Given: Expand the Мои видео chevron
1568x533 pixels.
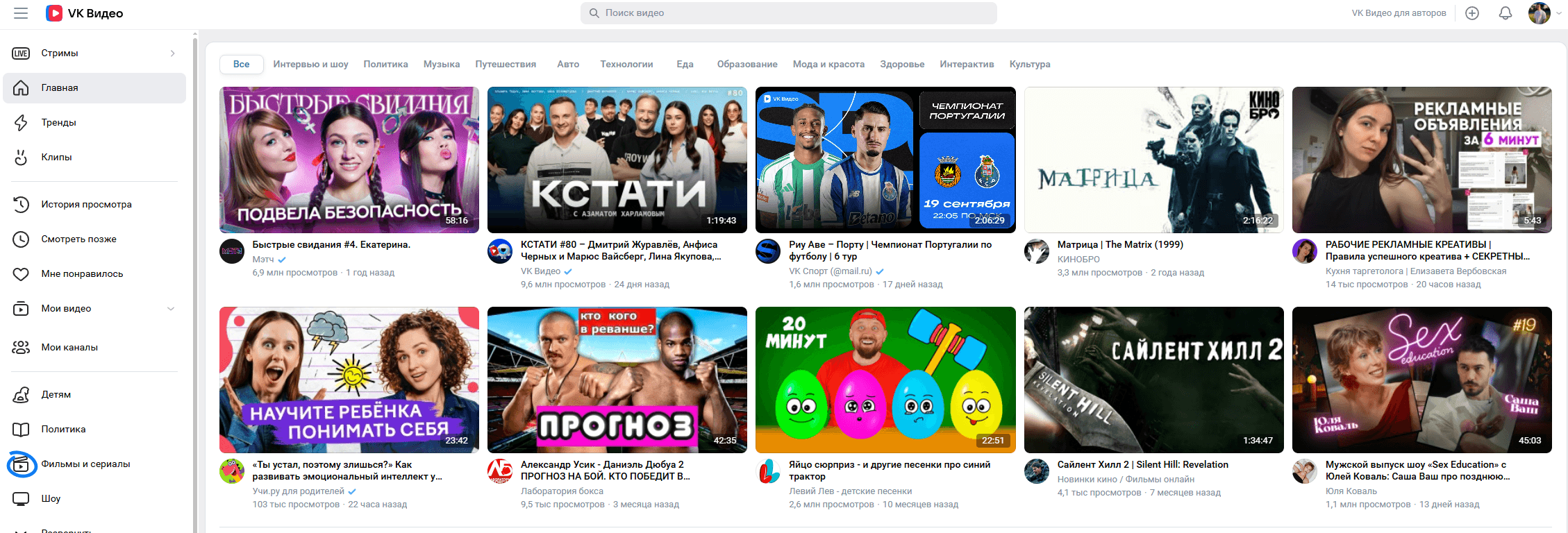Looking at the screenshot, I should point(171,309).
